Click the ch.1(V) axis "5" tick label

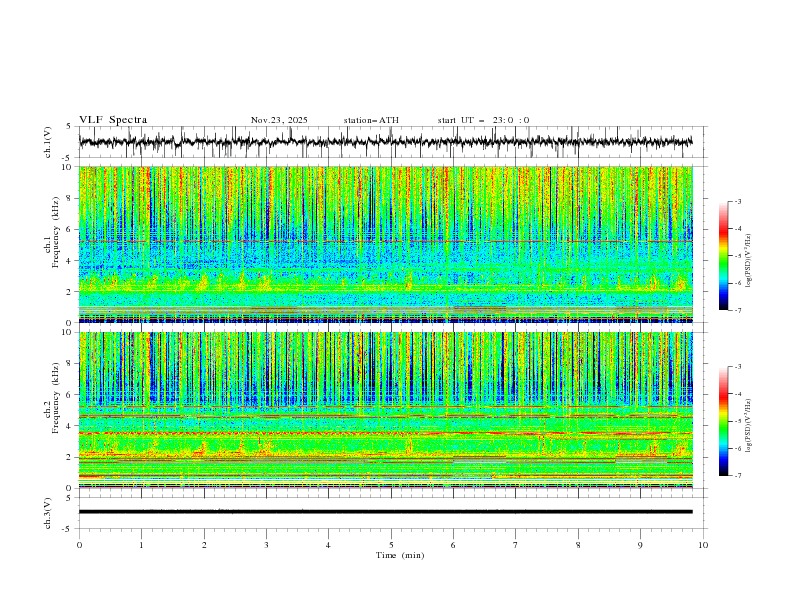pos(69,126)
